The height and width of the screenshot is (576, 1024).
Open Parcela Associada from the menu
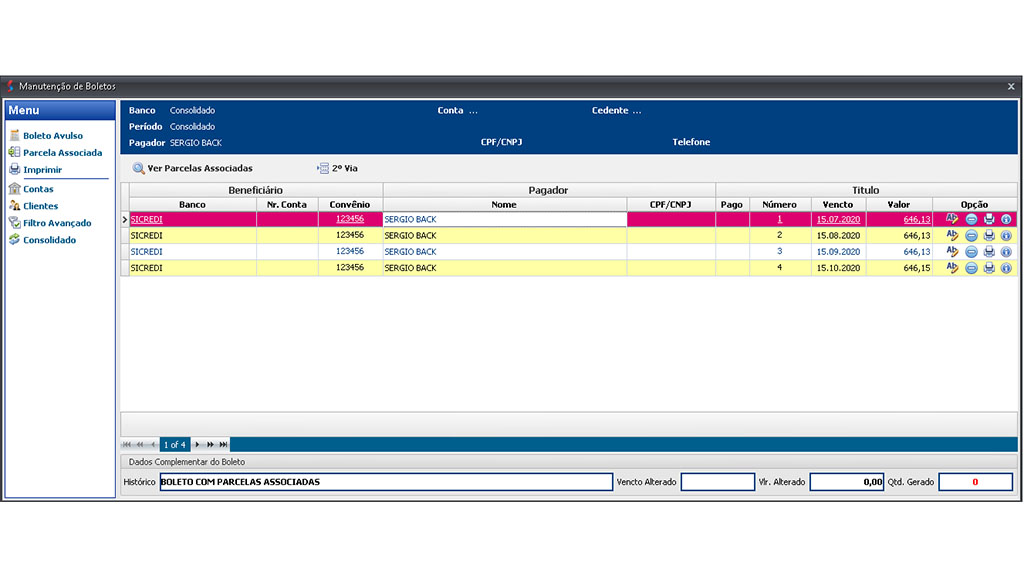pos(56,152)
